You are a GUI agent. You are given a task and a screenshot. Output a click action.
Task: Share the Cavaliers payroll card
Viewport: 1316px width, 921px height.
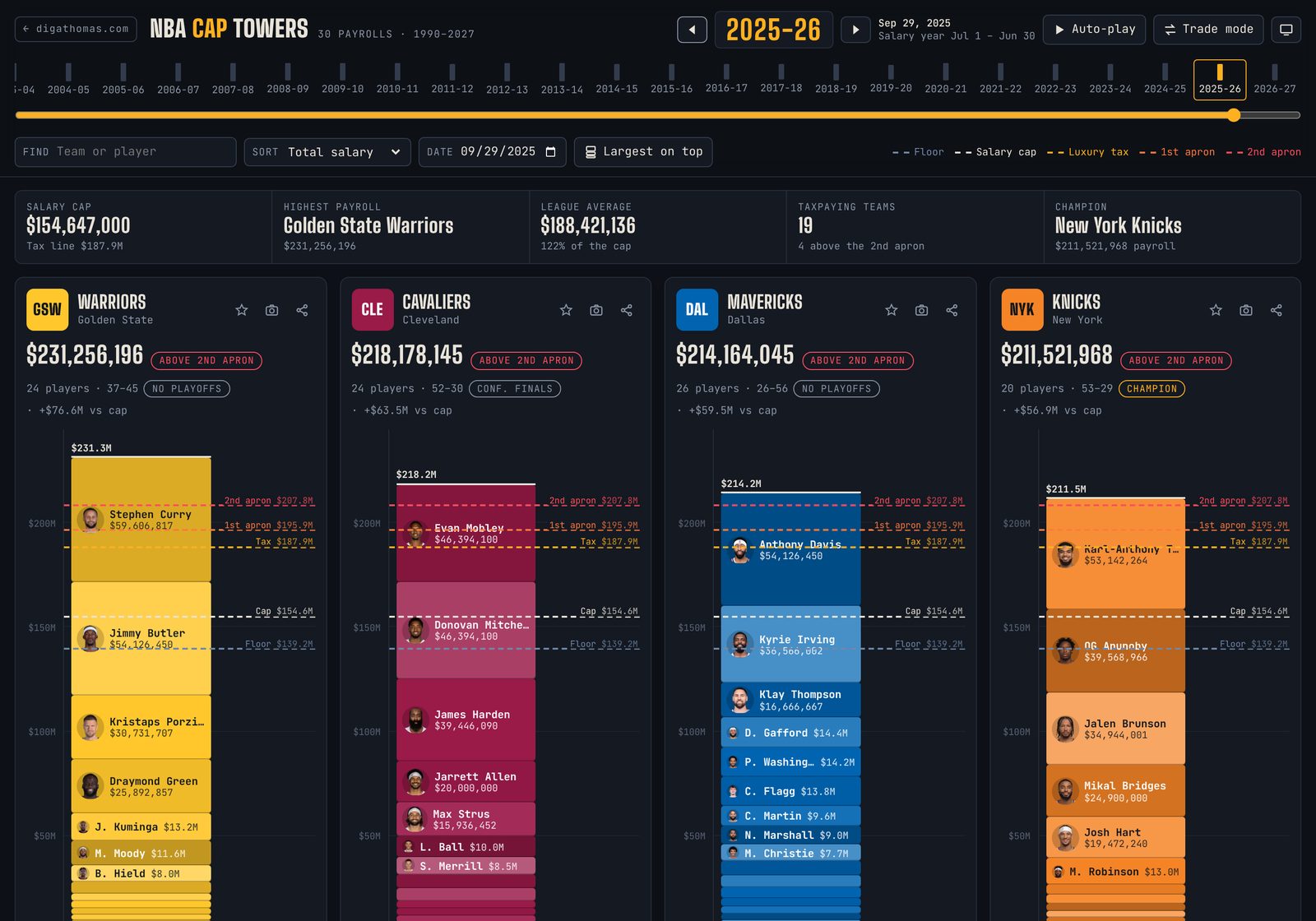tap(627, 310)
